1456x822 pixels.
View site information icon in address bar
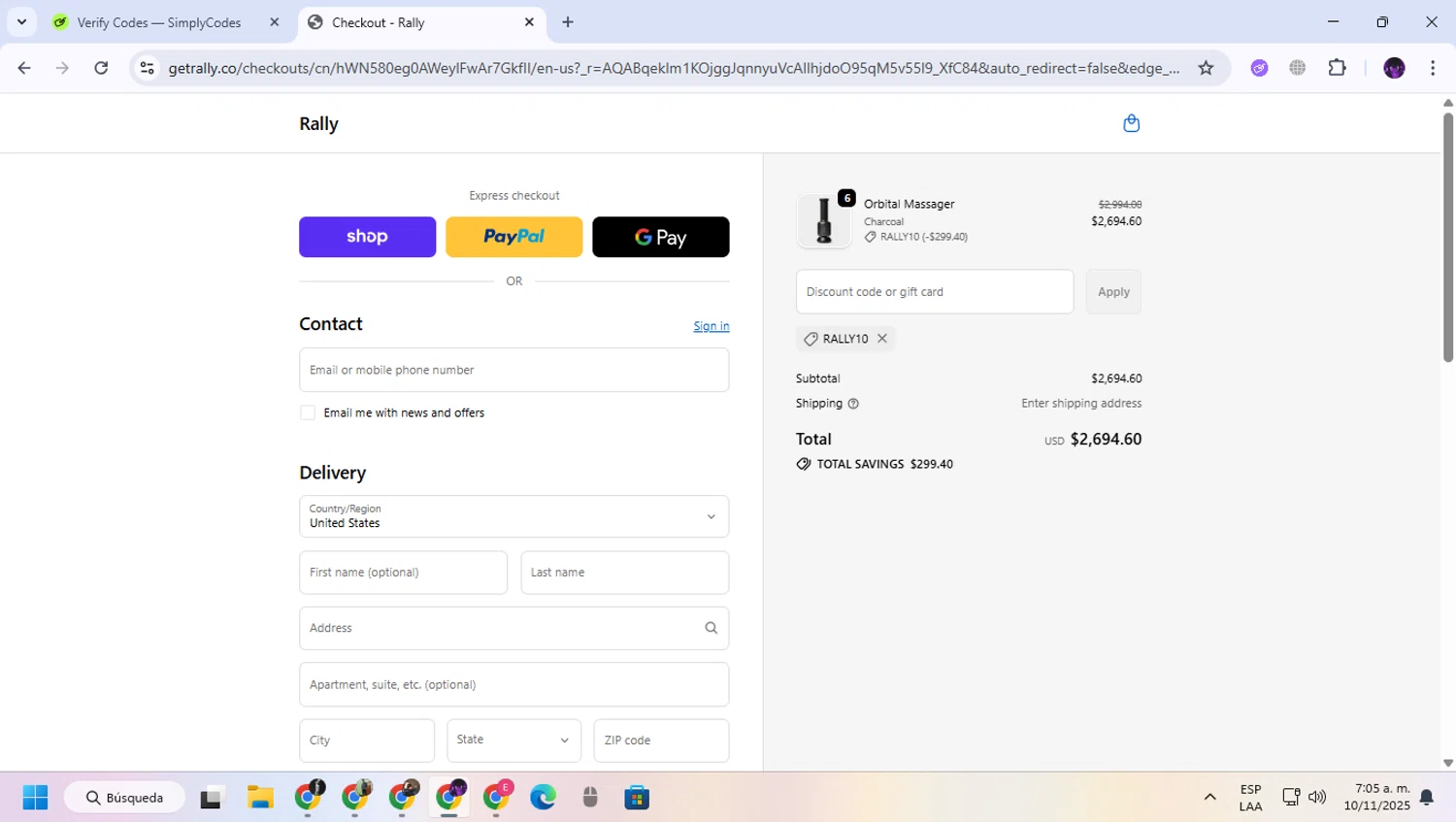pyautogui.click(x=148, y=68)
